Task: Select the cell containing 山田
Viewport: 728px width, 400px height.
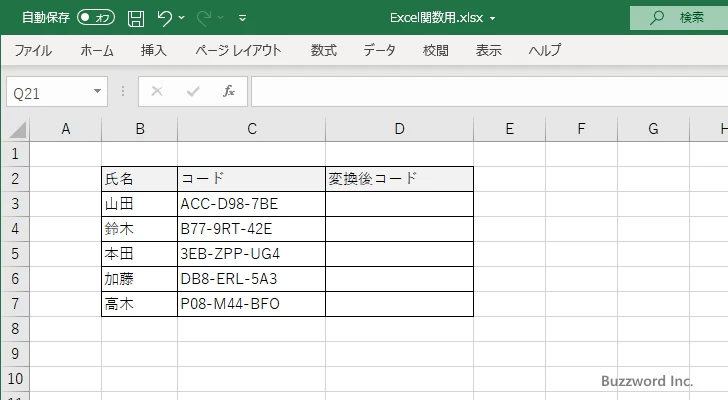Action: pos(139,204)
